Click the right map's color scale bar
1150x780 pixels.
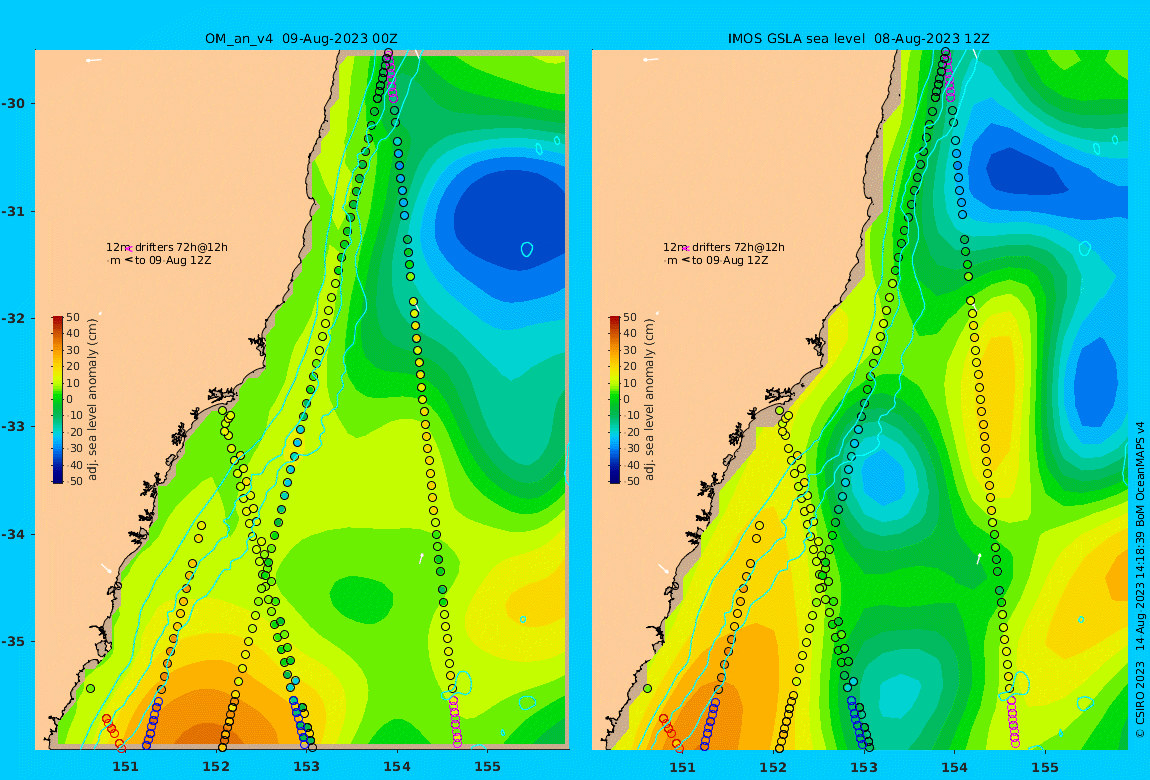[614, 400]
